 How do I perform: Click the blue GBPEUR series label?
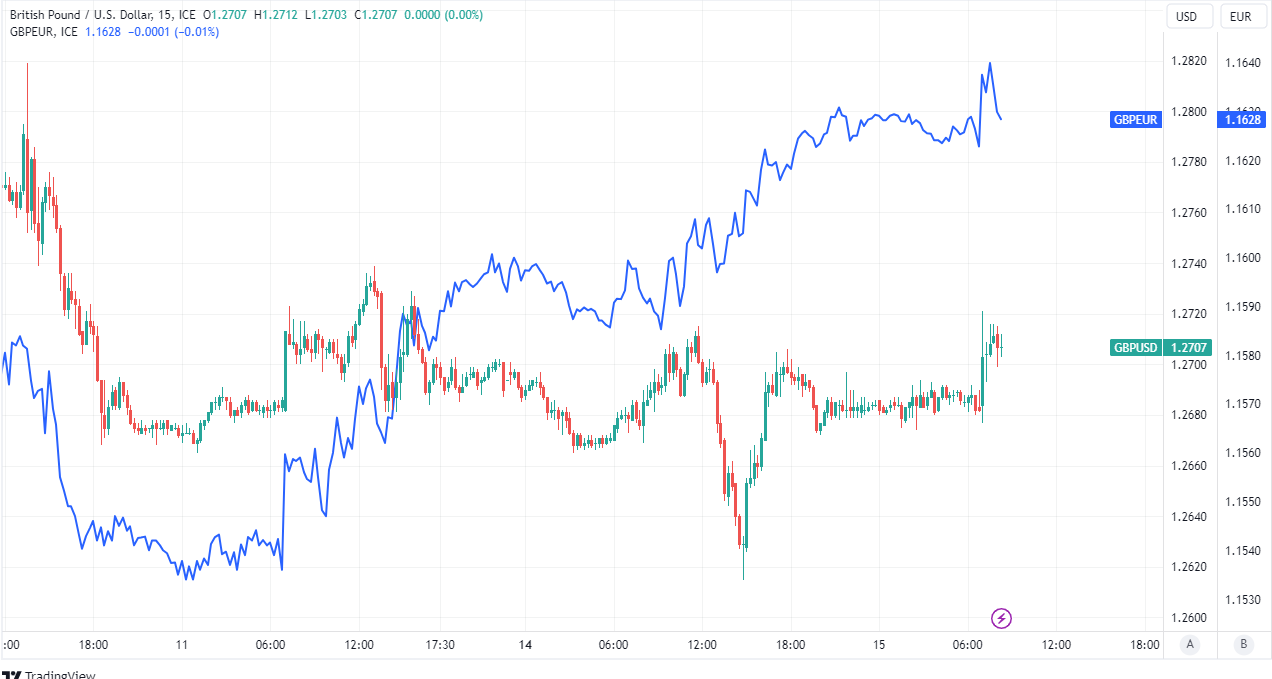tap(1136, 120)
